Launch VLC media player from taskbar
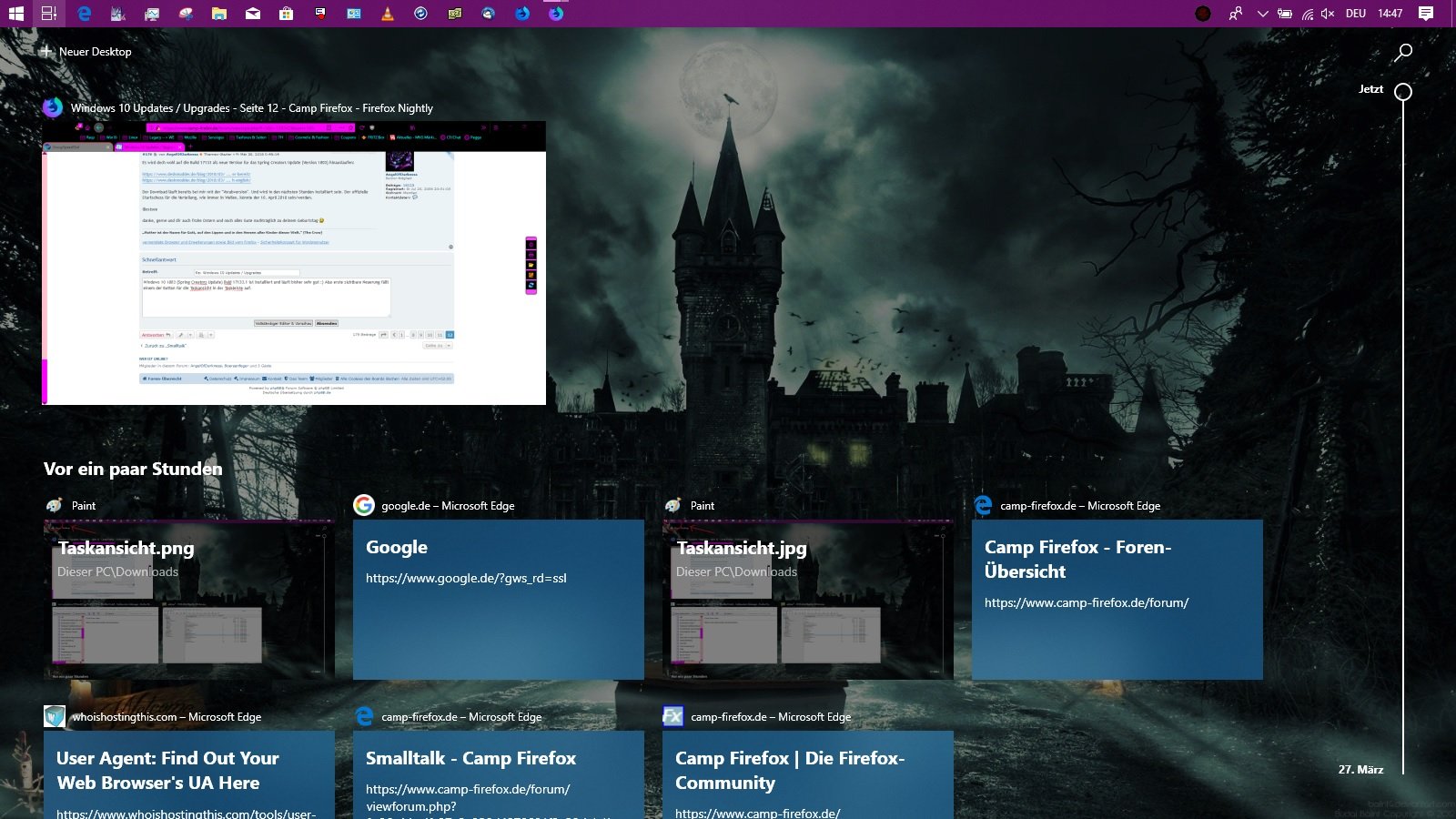Screen dimensions: 1456x819 point(388,14)
